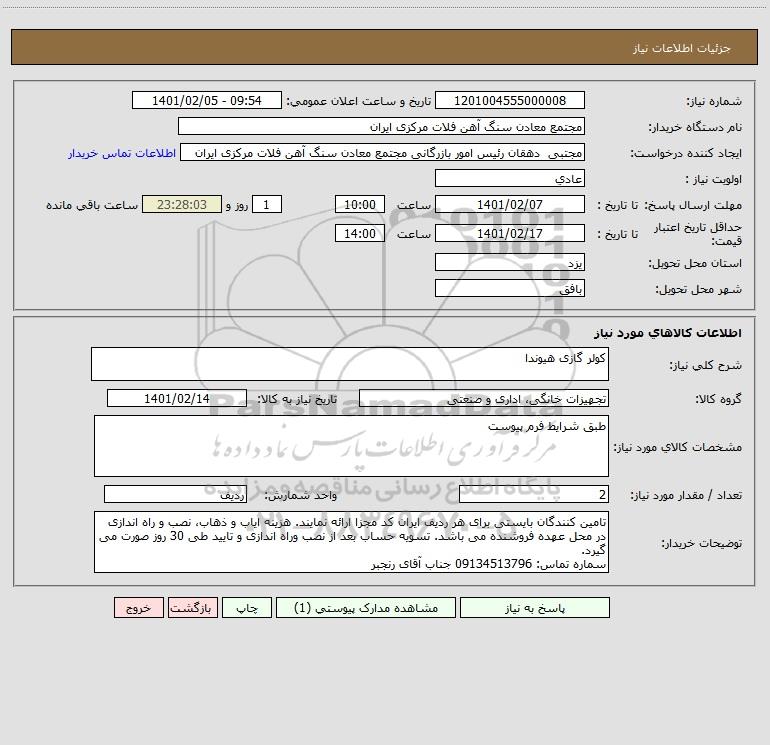
Task: Click the announcement date field 1401/02/05 - 09:54
Action: point(207,101)
